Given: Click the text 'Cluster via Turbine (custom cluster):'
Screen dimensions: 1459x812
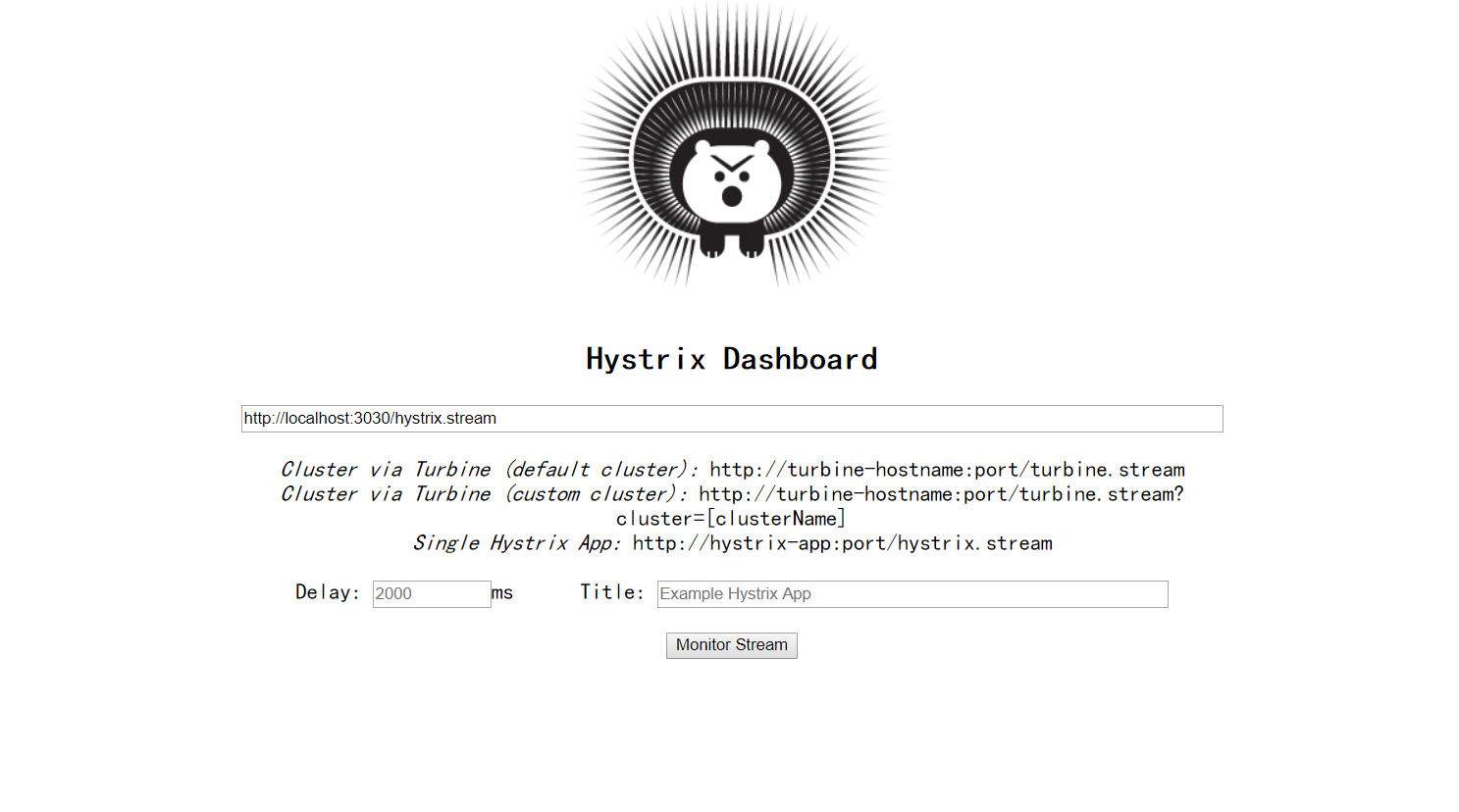Looking at the screenshot, I should [484, 494].
